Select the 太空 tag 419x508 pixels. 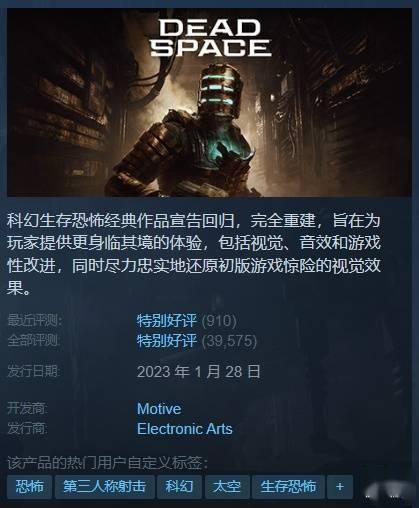pos(227,487)
